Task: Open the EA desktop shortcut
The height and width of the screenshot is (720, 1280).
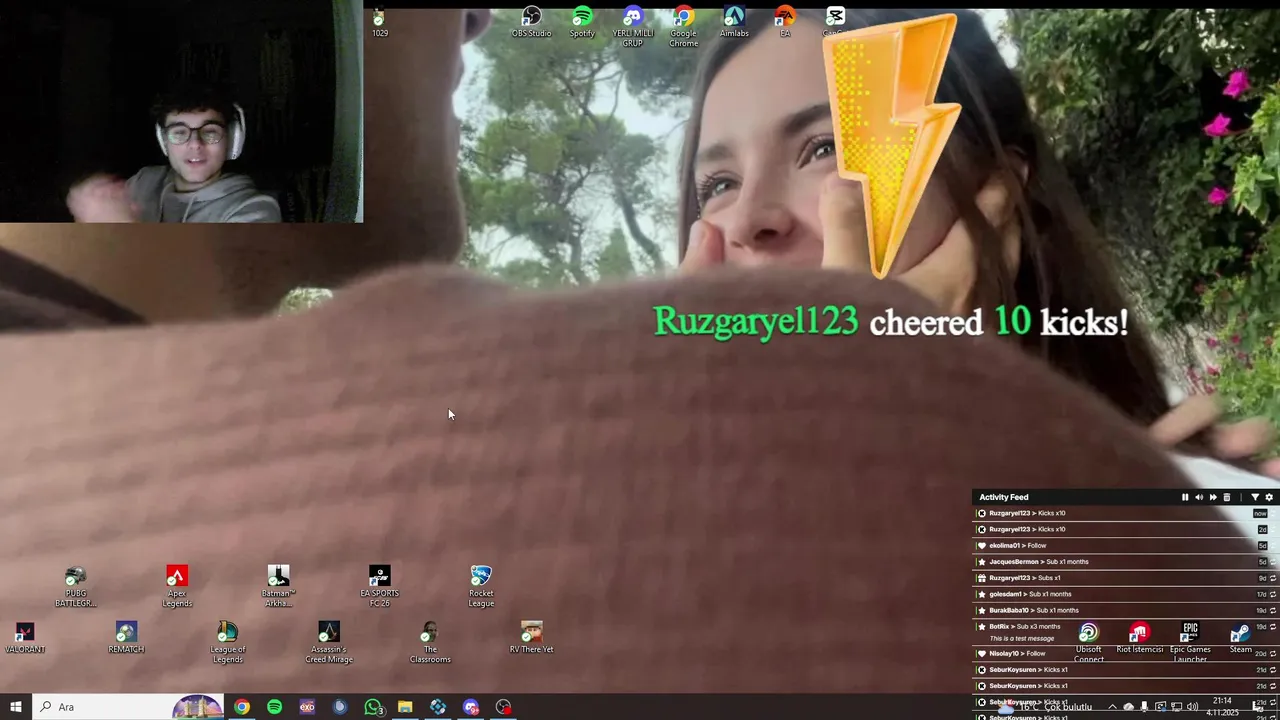Action: (785, 23)
